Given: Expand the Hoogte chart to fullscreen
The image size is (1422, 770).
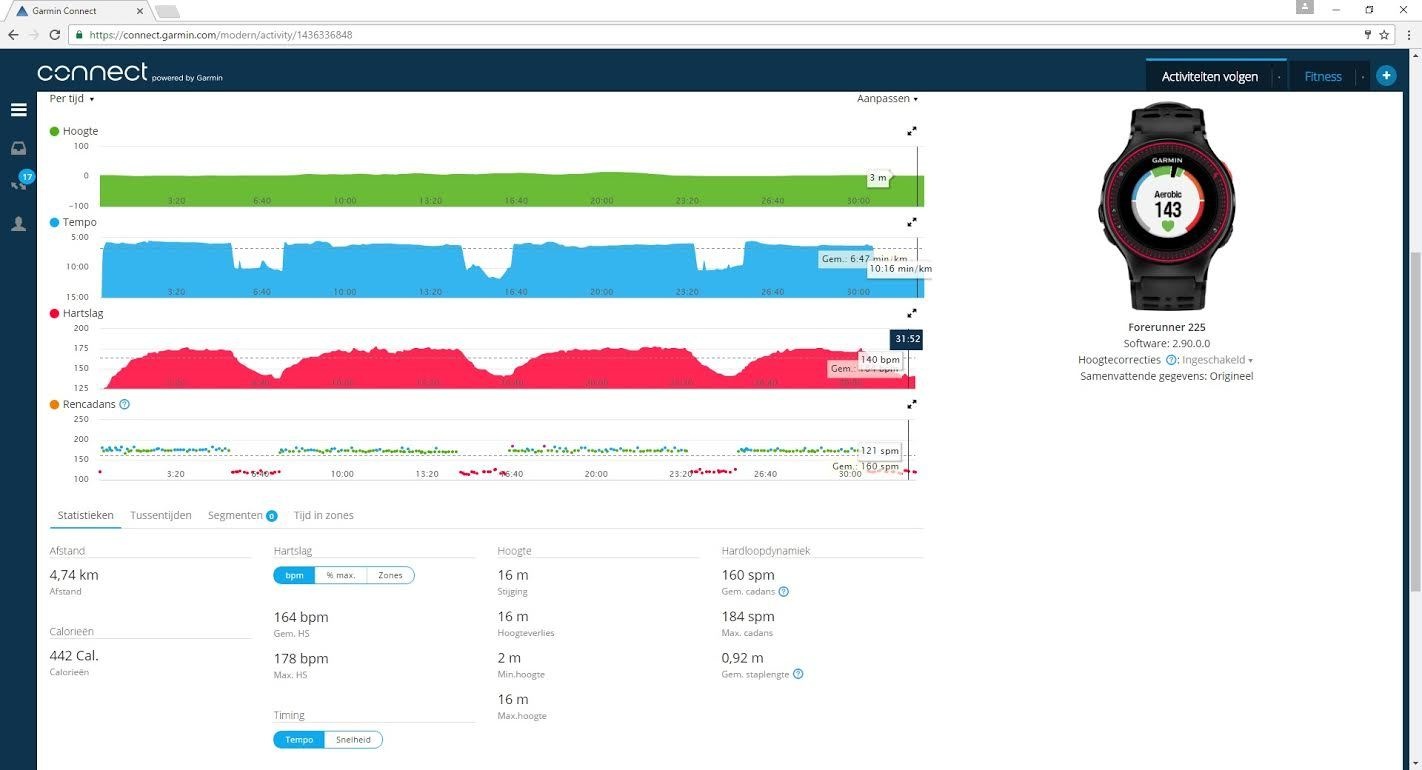Looking at the screenshot, I should (x=912, y=131).
